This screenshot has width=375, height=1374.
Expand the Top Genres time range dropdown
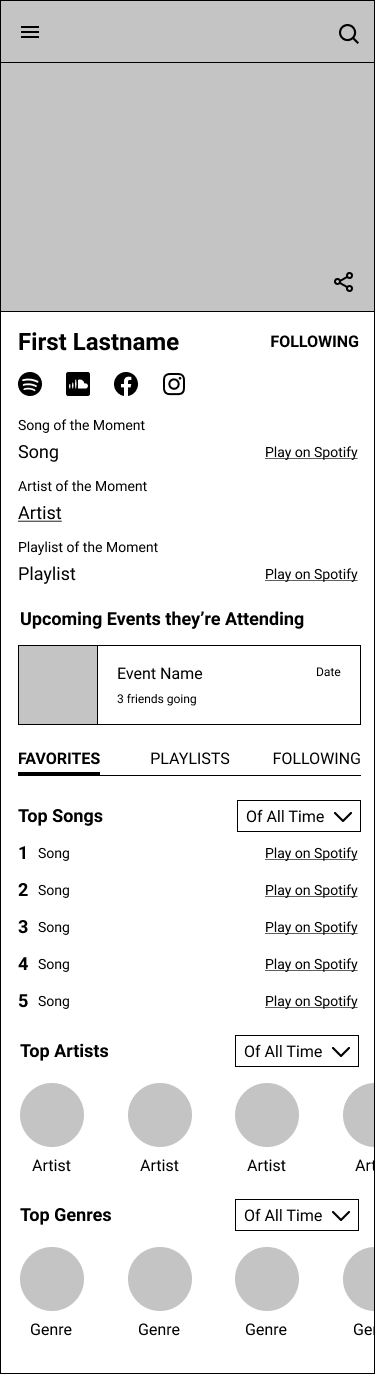coord(297,1215)
